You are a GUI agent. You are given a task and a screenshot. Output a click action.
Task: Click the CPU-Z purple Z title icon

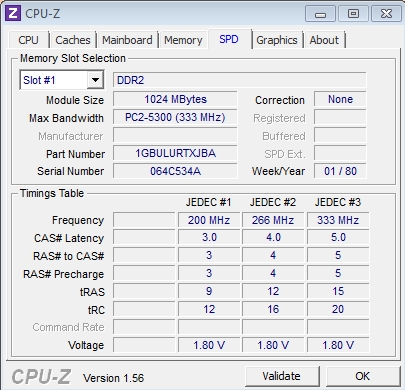click(13, 14)
